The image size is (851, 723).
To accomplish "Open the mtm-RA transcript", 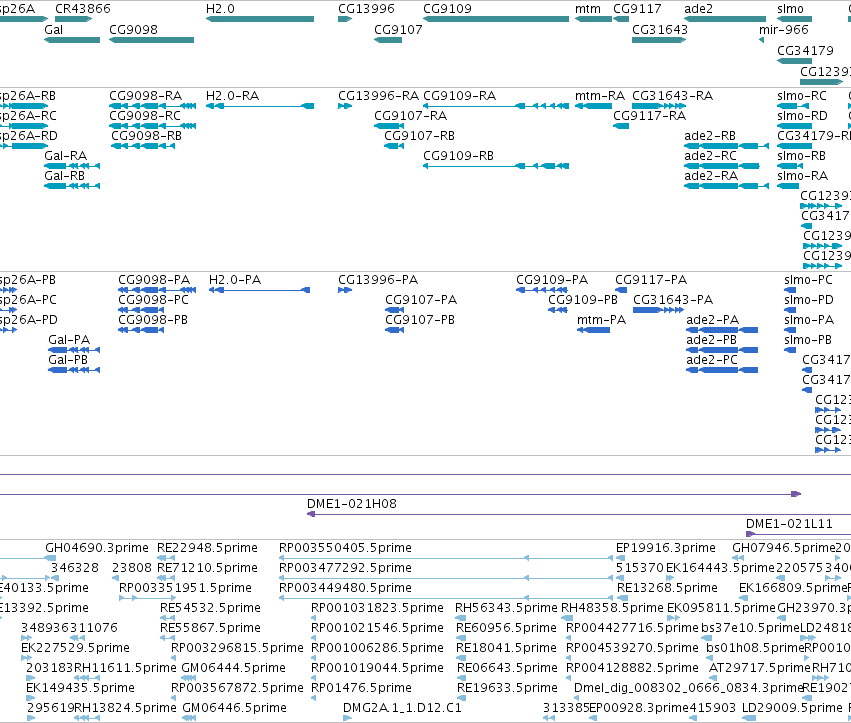I will [593, 106].
